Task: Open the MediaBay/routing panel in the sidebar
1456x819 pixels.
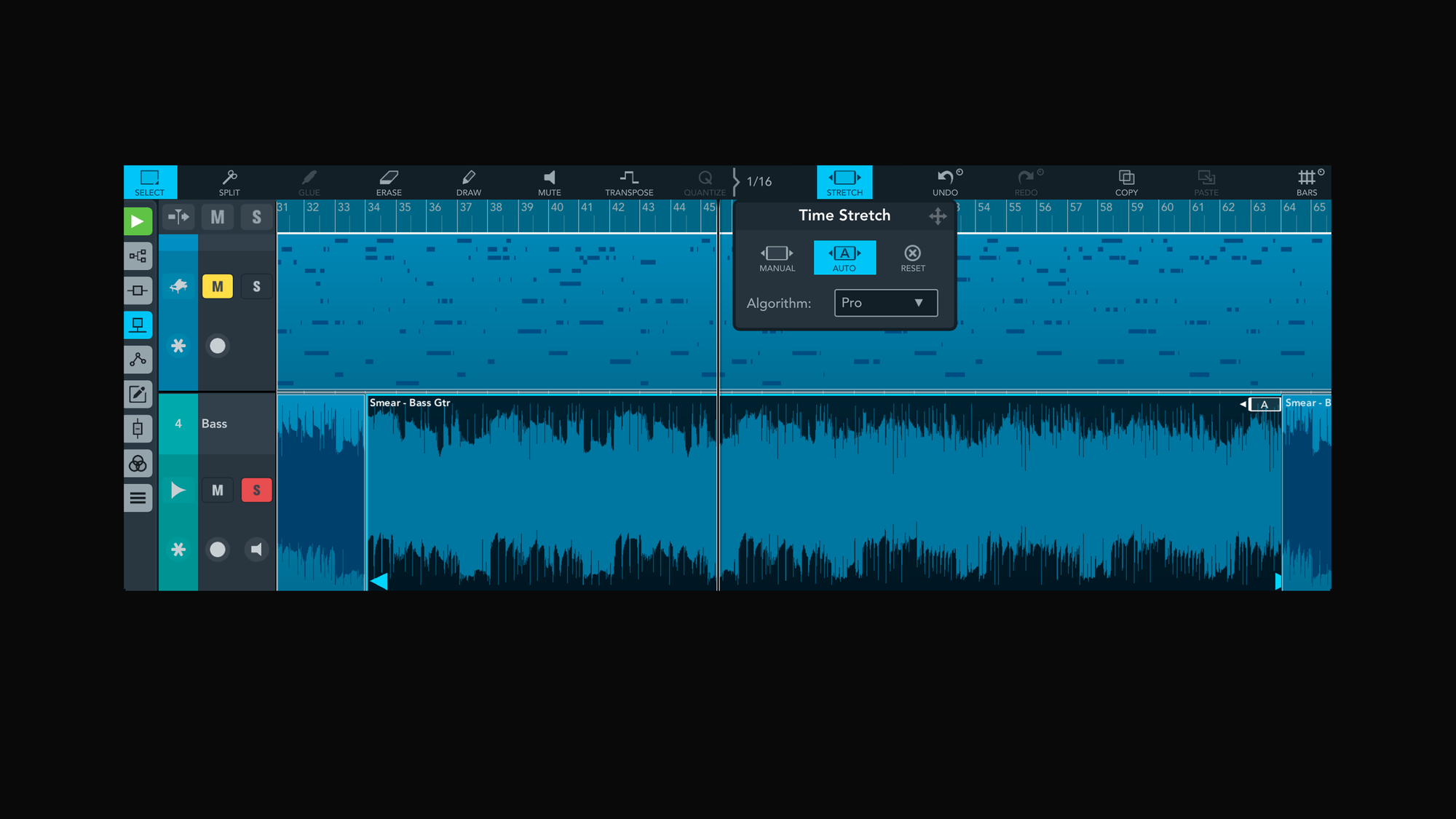Action: click(138, 256)
